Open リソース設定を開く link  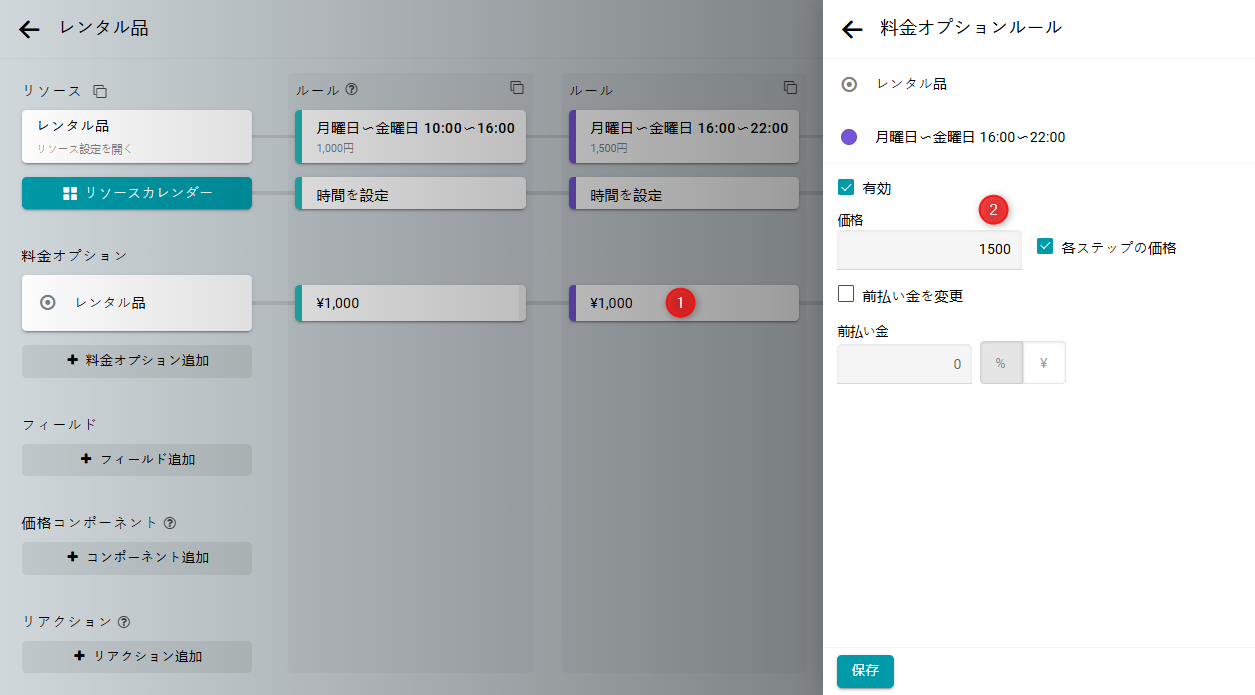[85, 149]
